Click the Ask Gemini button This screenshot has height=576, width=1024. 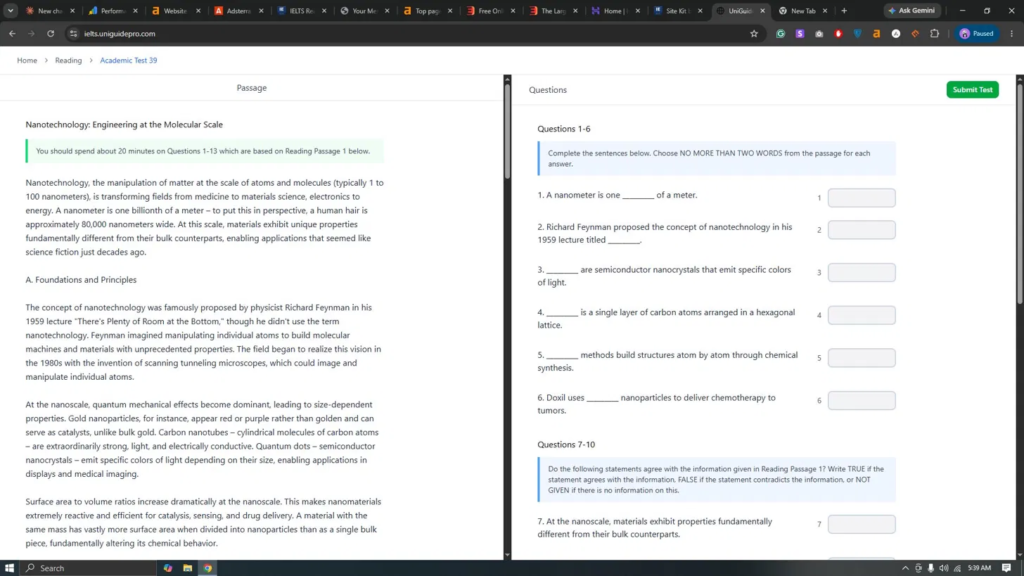pyautogui.click(x=912, y=10)
